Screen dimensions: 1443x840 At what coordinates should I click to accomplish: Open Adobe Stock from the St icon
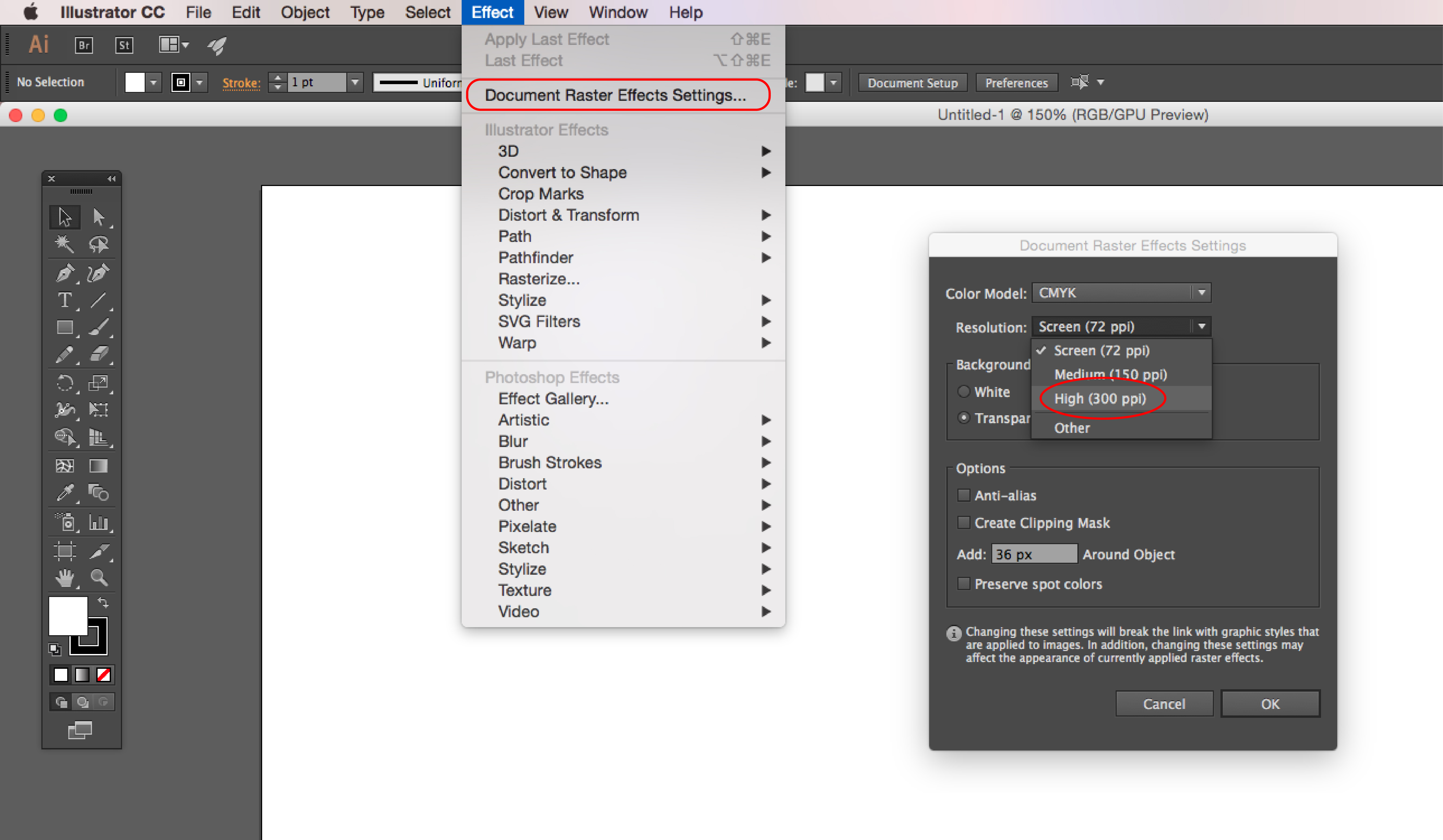pos(124,45)
